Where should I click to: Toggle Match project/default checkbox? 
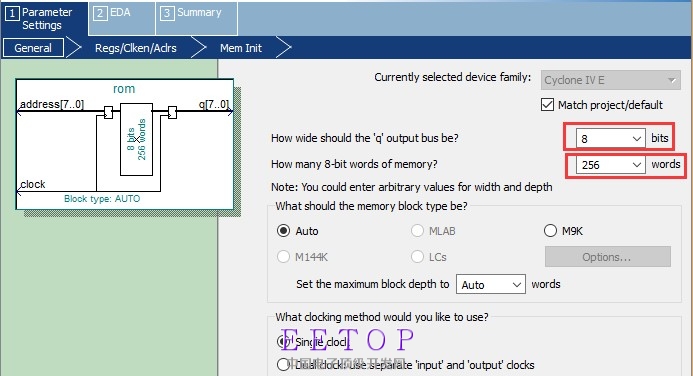(x=547, y=105)
